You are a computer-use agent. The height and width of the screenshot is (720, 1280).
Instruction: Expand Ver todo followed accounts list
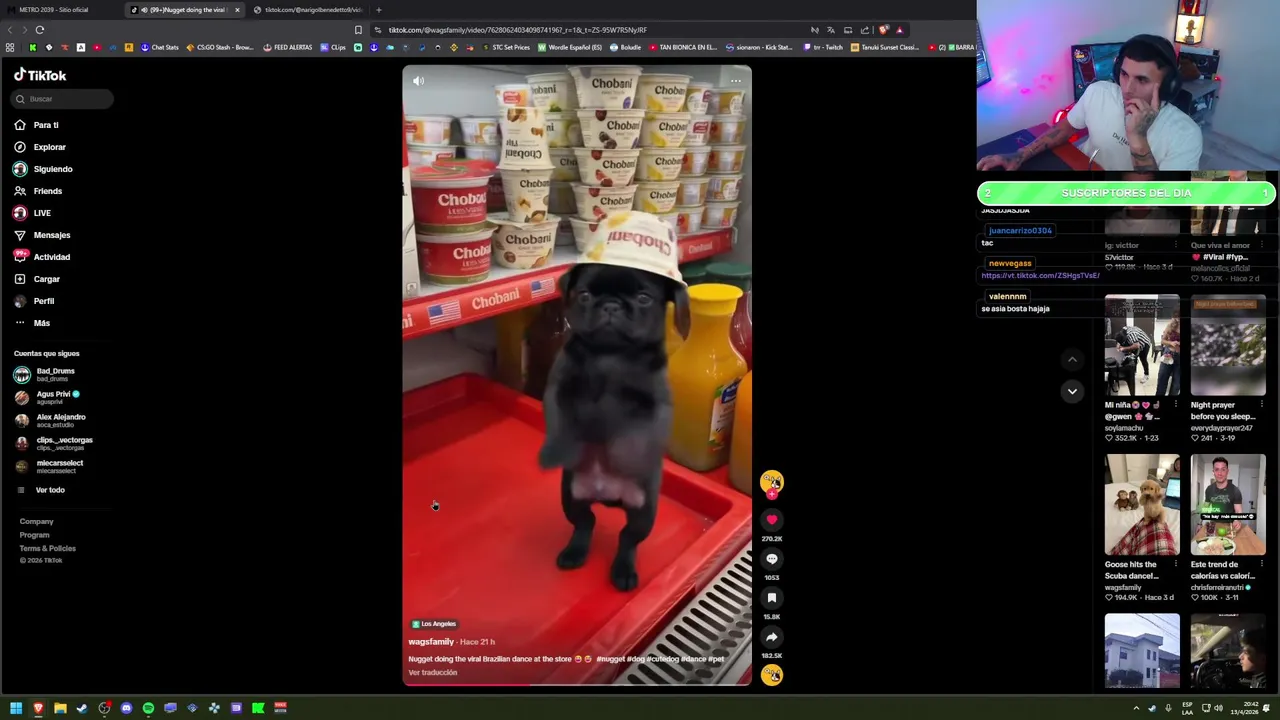[40, 490]
